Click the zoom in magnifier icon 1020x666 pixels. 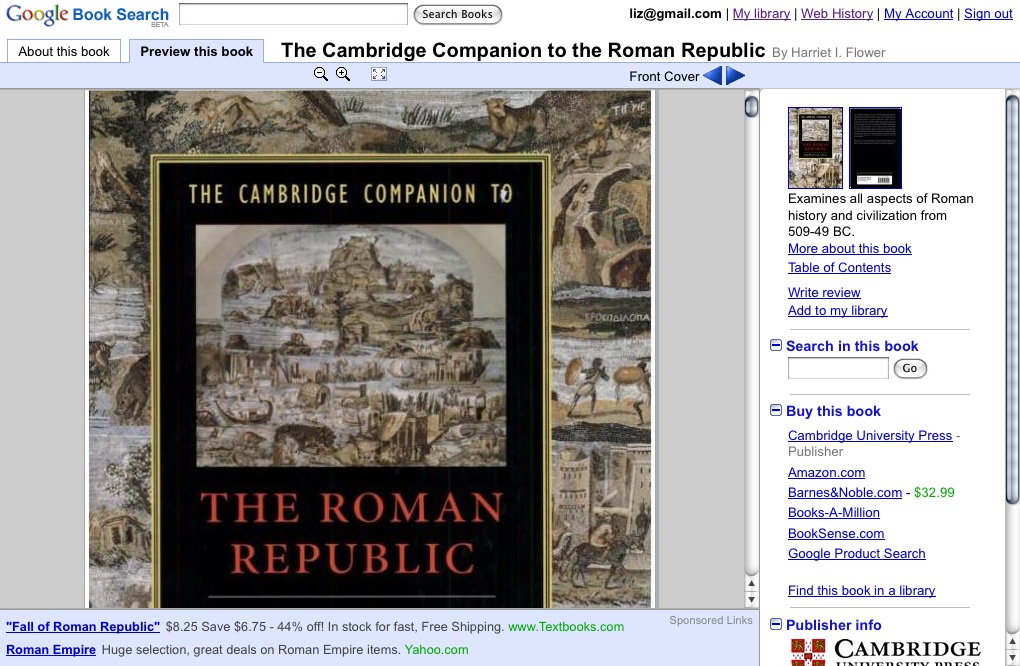(x=343, y=74)
